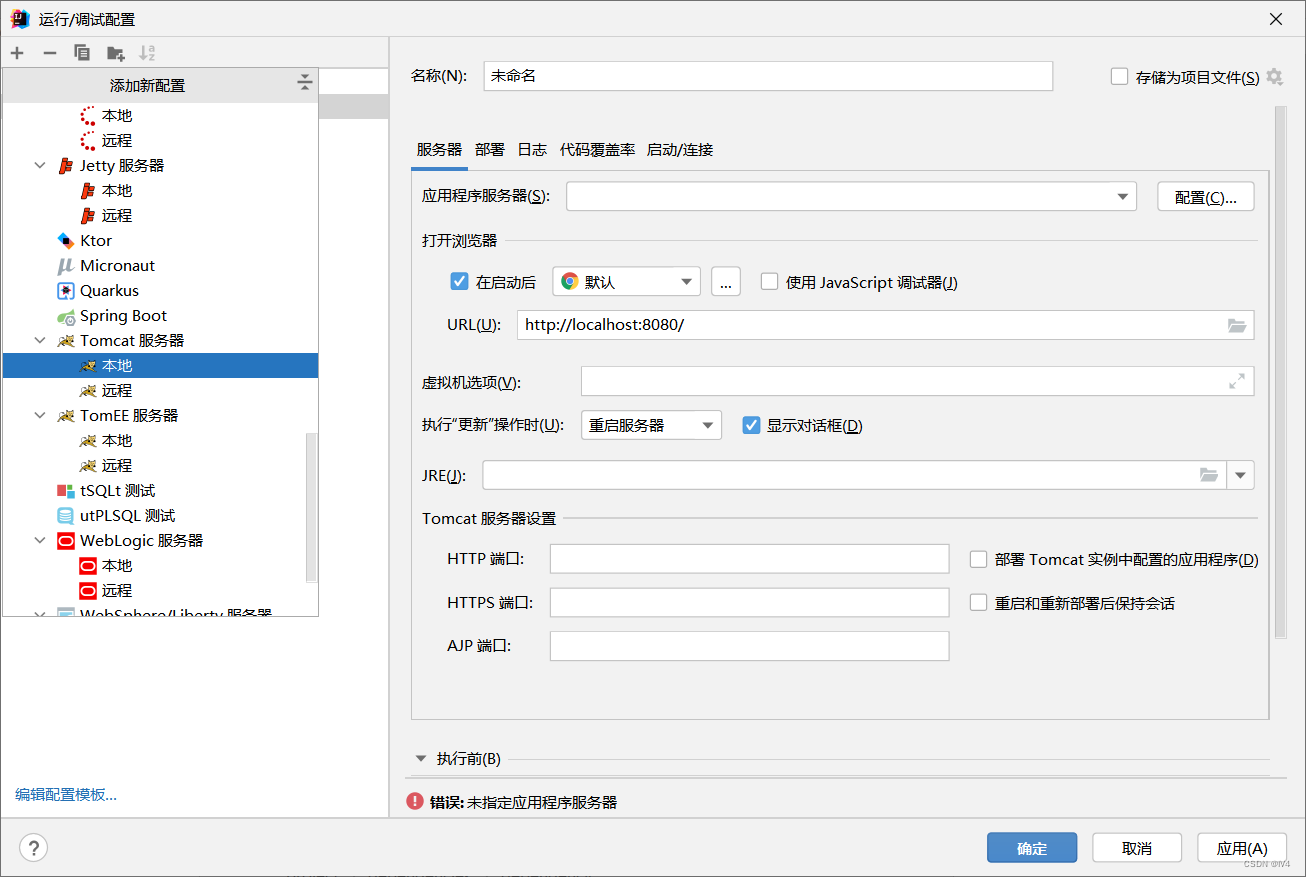Click the right panel vertical scrollbar
Viewport: 1306px width, 877px height.
click(1280, 371)
